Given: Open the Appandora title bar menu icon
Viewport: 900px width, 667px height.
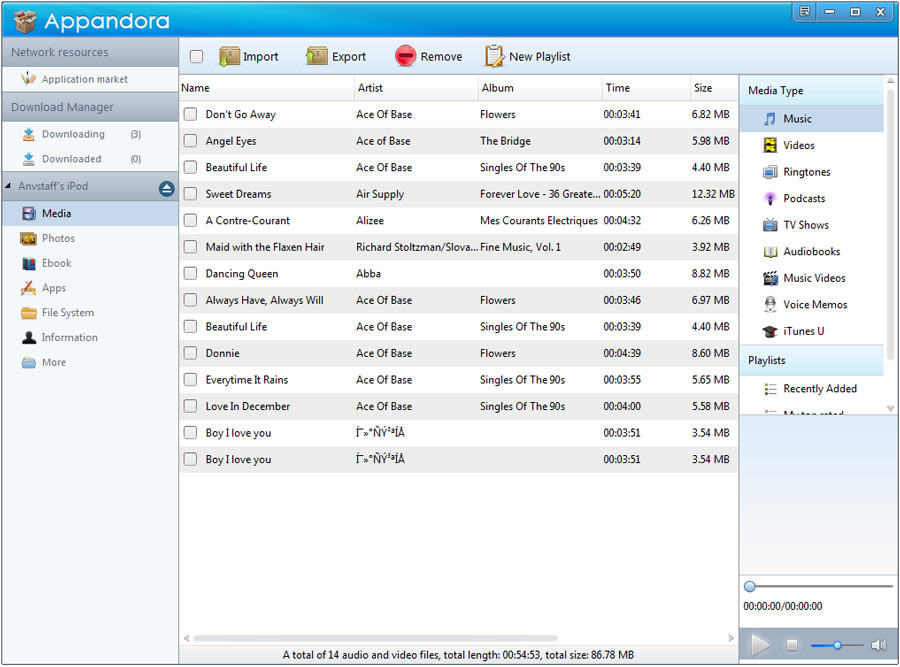Looking at the screenshot, I should pyautogui.click(x=804, y=11).
